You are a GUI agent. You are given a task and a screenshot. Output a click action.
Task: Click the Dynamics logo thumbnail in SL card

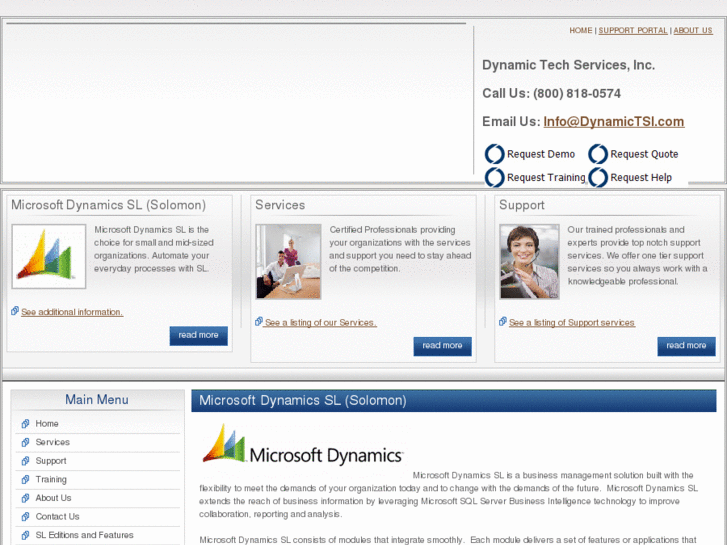(x=49, y=256)
